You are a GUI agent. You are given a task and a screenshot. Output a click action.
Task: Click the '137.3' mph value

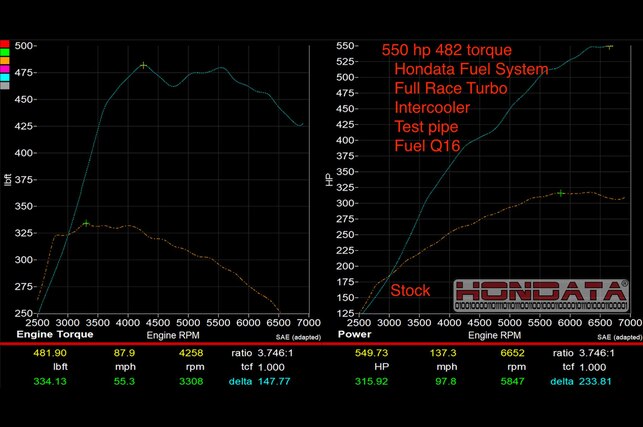point(443,353)
